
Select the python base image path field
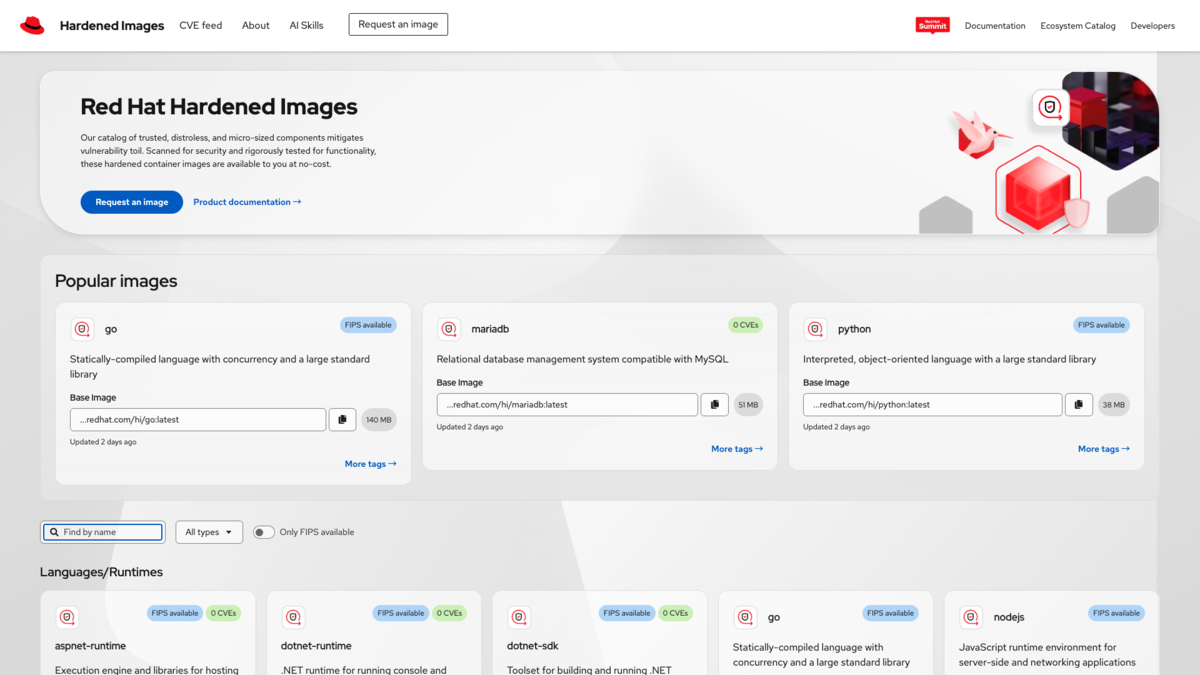pyautogui.click(x=932, y=404)
